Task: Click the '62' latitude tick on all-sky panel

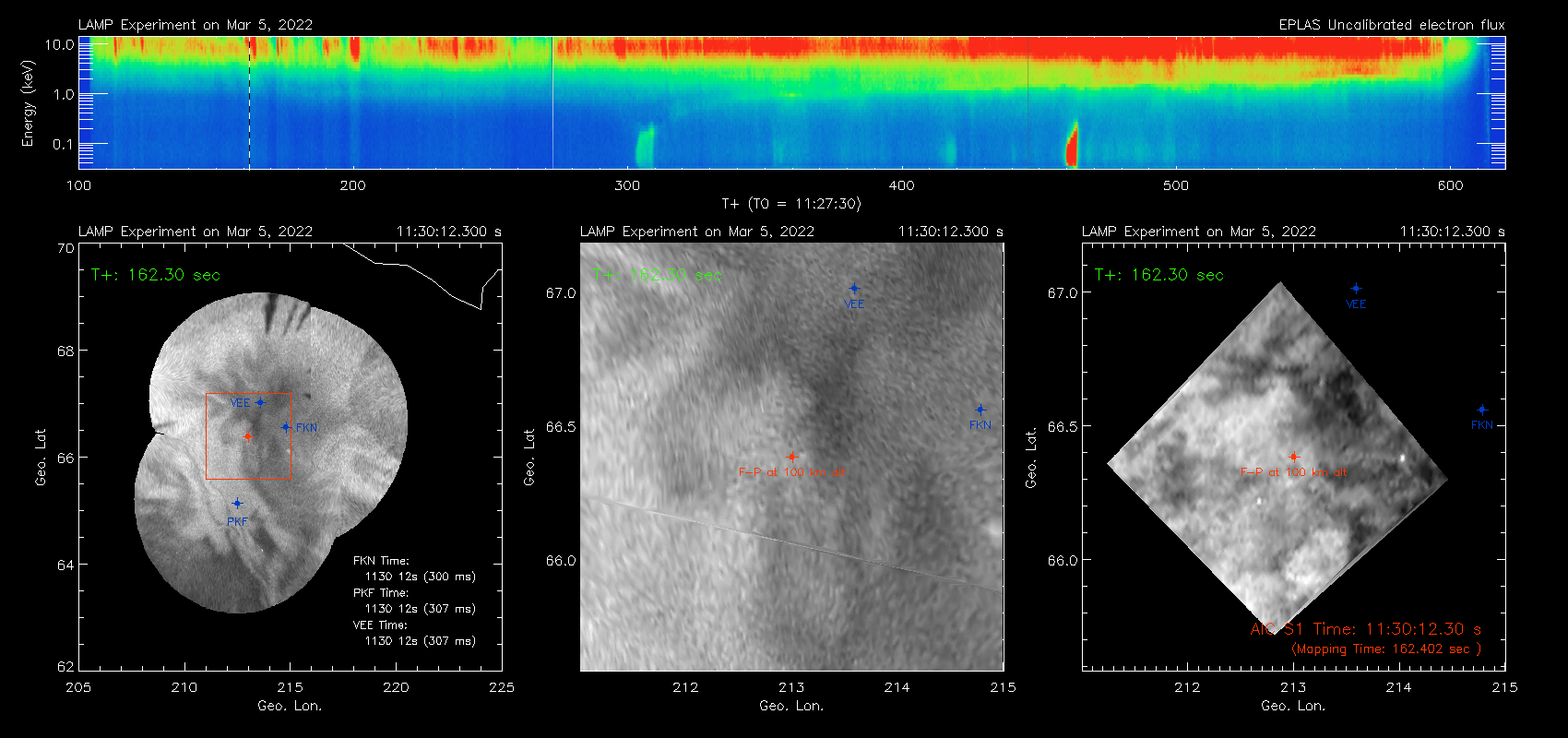Action: pos(65,667)
